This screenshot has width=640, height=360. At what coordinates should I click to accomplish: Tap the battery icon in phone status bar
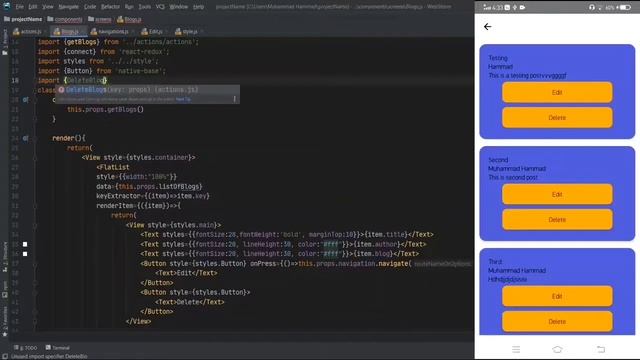[625, 7]
